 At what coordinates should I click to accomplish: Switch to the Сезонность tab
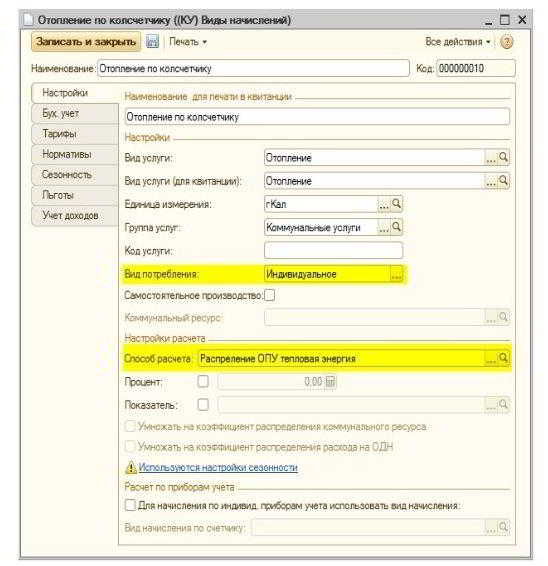click(75, 175)
